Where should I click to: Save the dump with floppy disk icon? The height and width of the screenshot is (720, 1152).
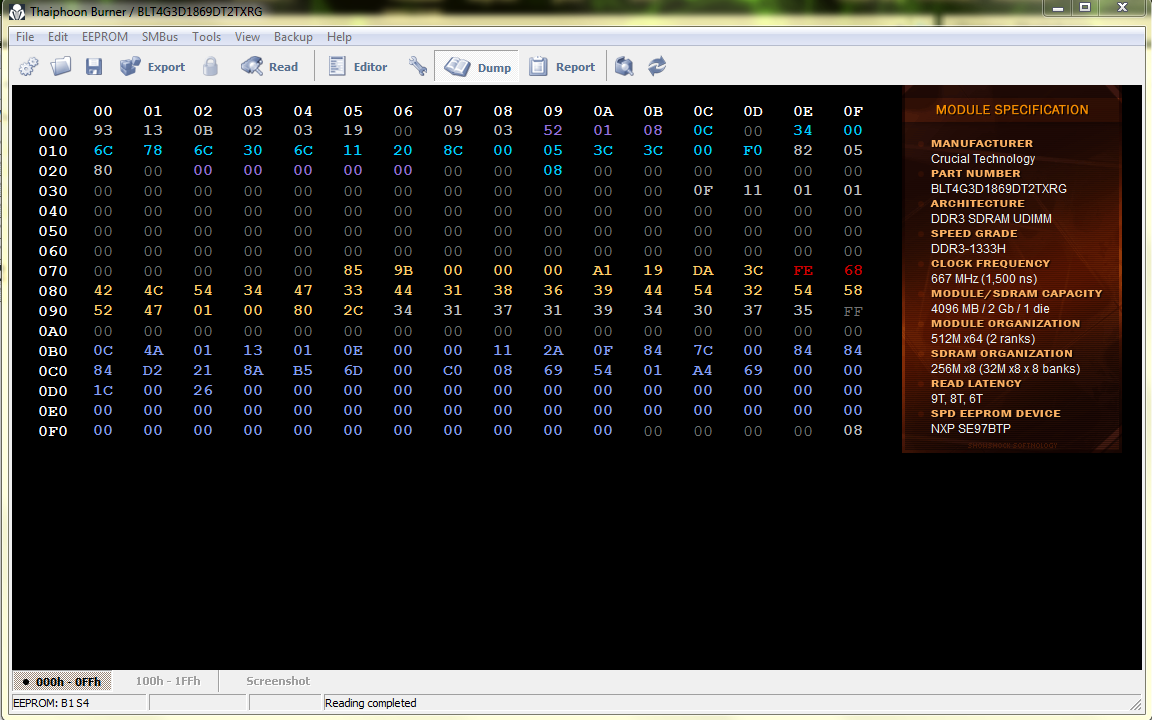pyautogui.click(x=94, y=67)
